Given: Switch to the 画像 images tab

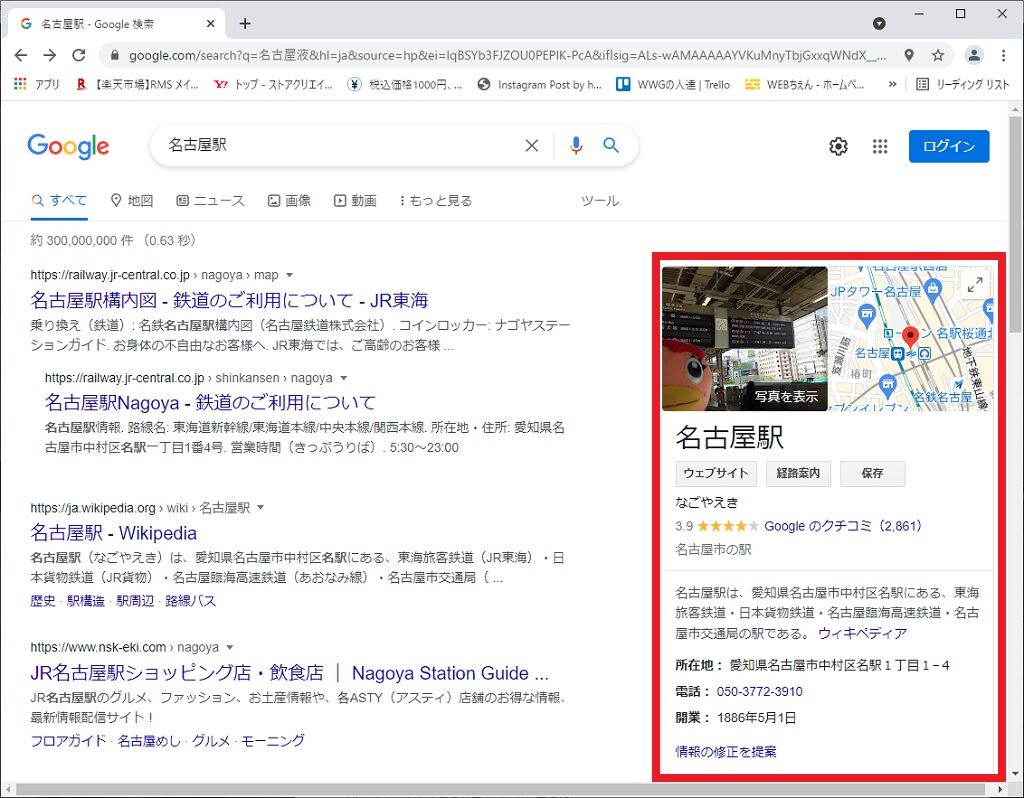Looking at the screenshot, I should [289, 201].
